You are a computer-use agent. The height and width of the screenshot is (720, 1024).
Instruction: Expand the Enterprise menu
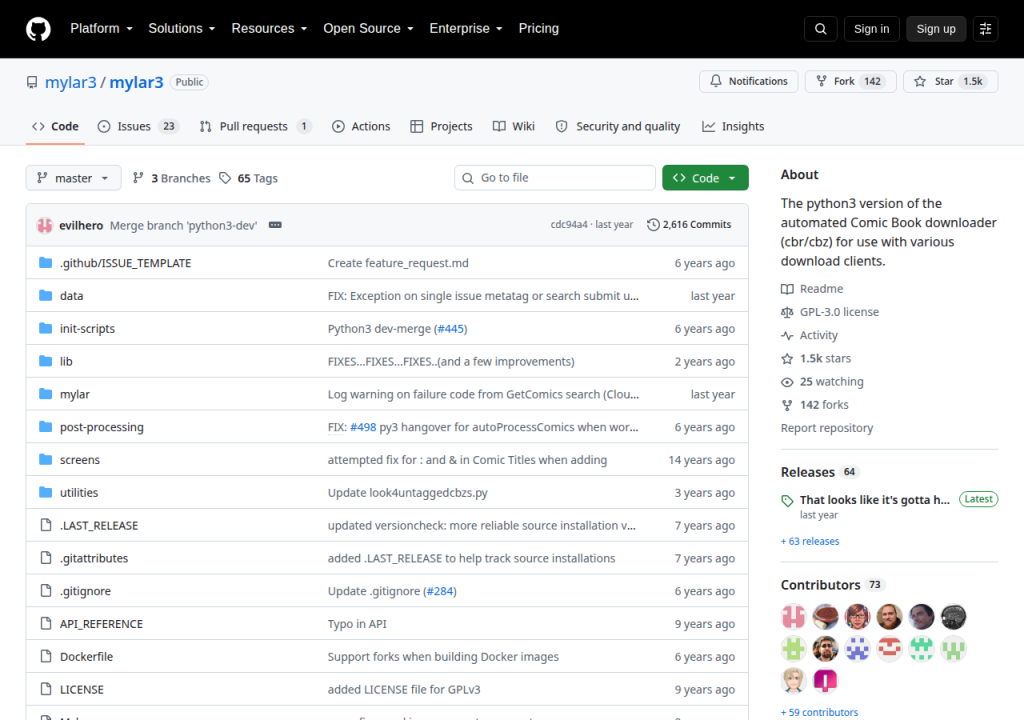pos(466,29)
